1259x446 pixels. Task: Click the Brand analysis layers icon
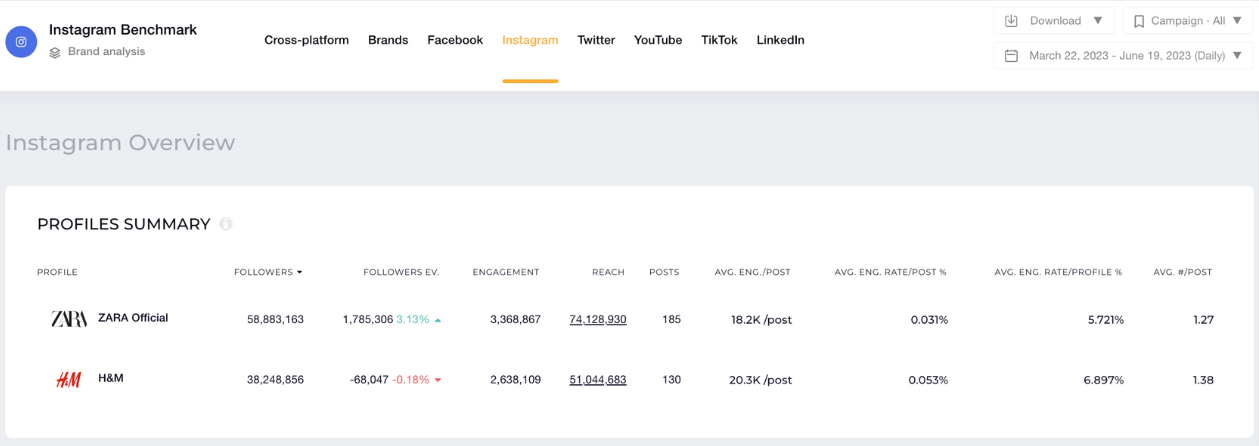[x=55, y=52]
